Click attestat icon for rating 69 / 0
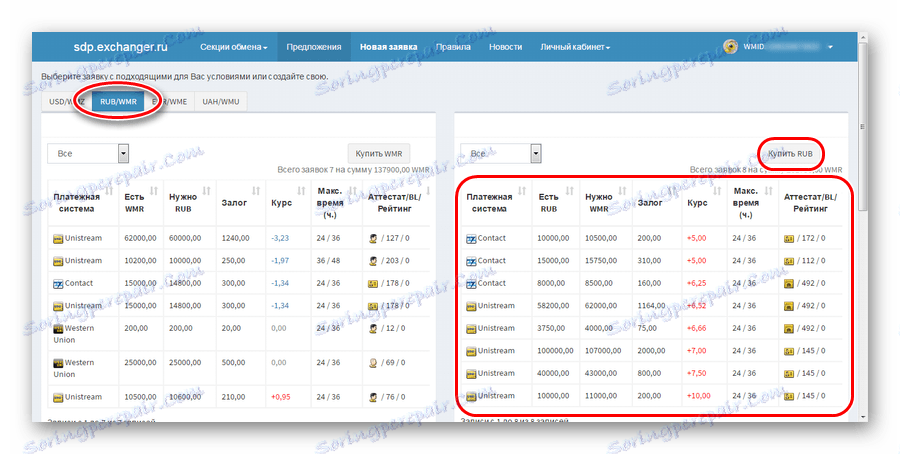The image size is (900, 454). pyautogui.click(x=373, y=363)
